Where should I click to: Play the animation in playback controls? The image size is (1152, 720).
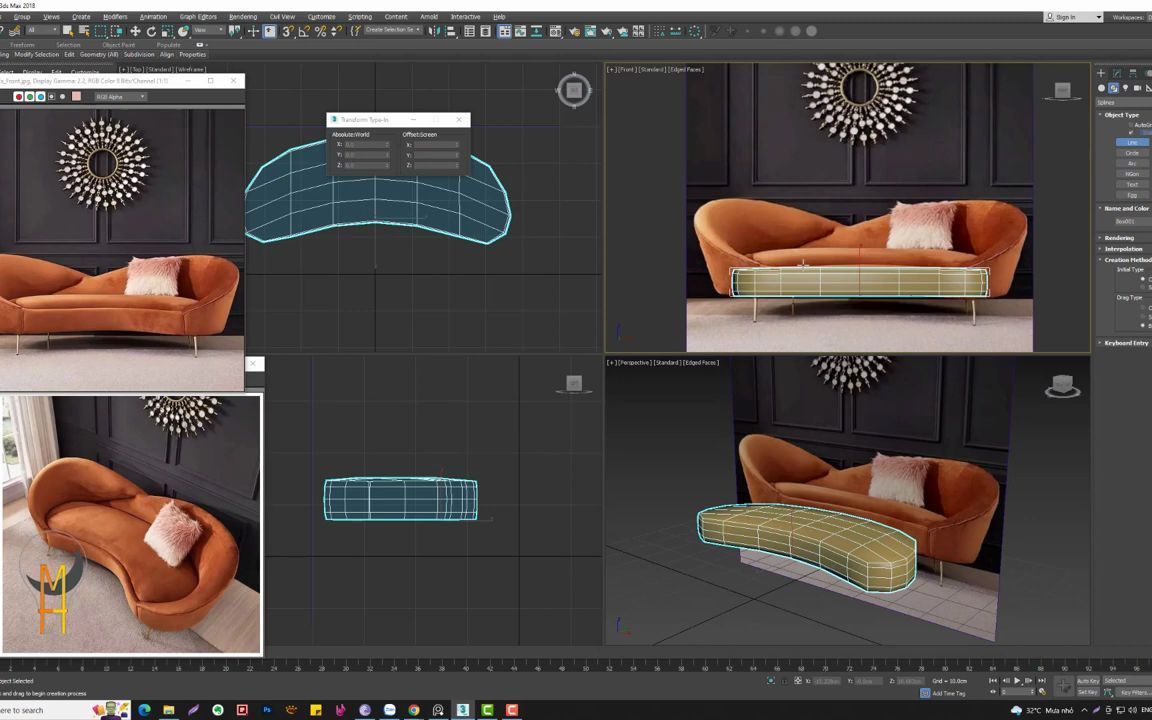(1016, 680)
